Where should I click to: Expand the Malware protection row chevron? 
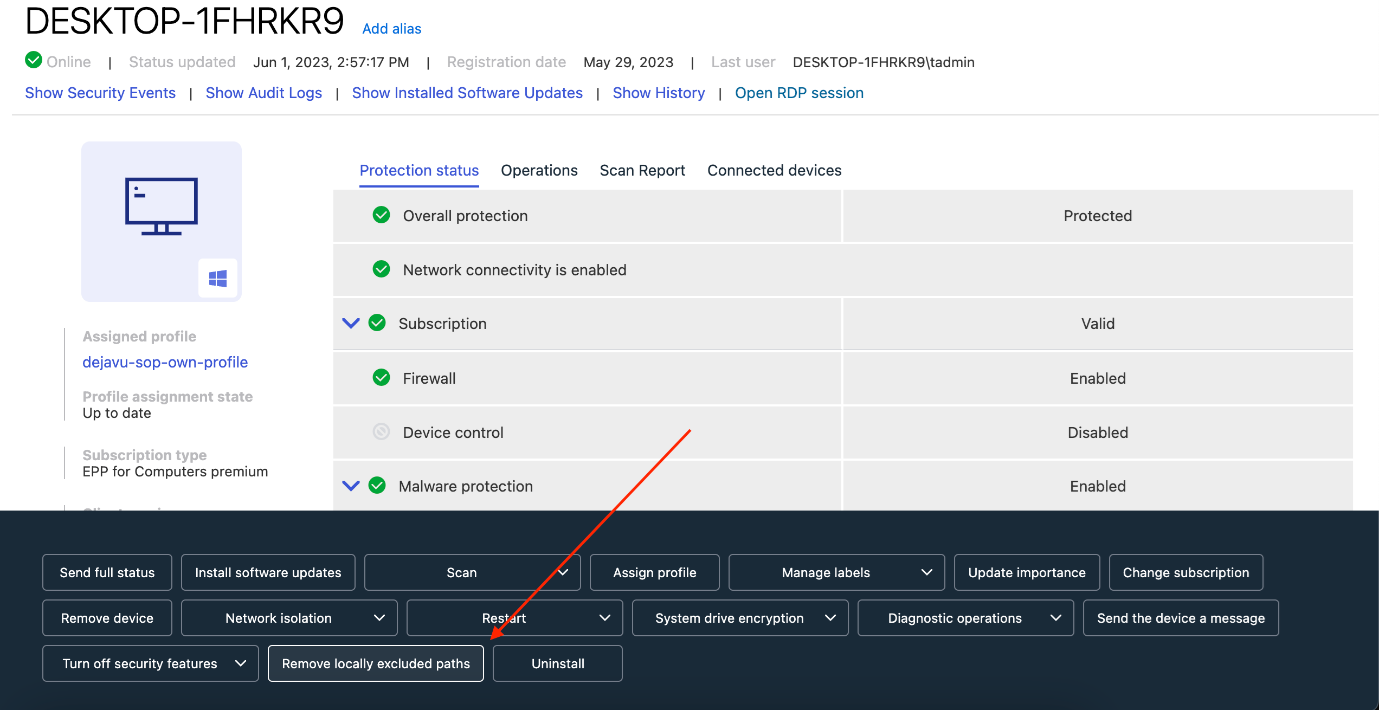pyautogui.click(x=350, y=486)
